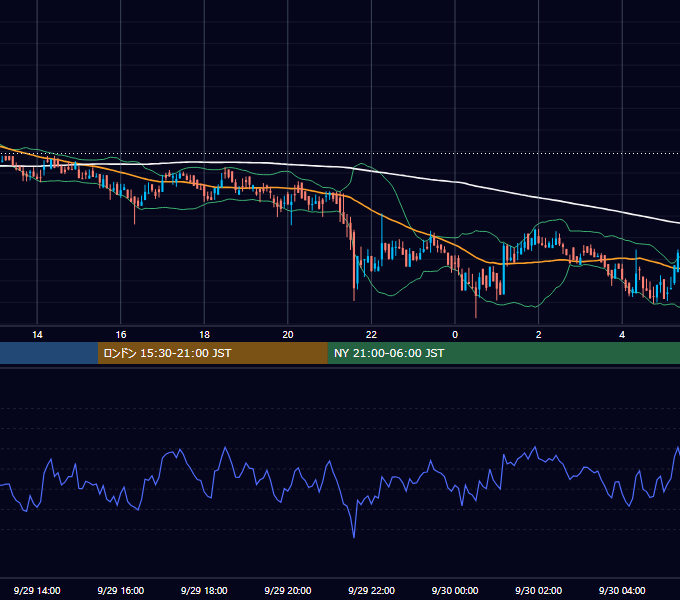680x600 pixels.
Task: Click the 9/29 18:00 time label
Action: pyautogui.click(x=204, y=590)
